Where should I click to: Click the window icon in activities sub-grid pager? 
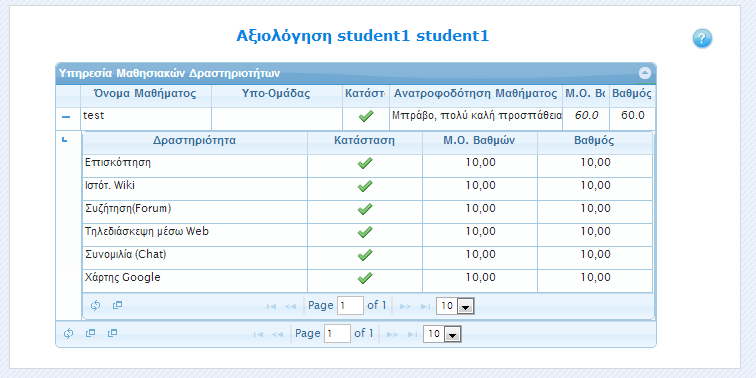[117, 305]
